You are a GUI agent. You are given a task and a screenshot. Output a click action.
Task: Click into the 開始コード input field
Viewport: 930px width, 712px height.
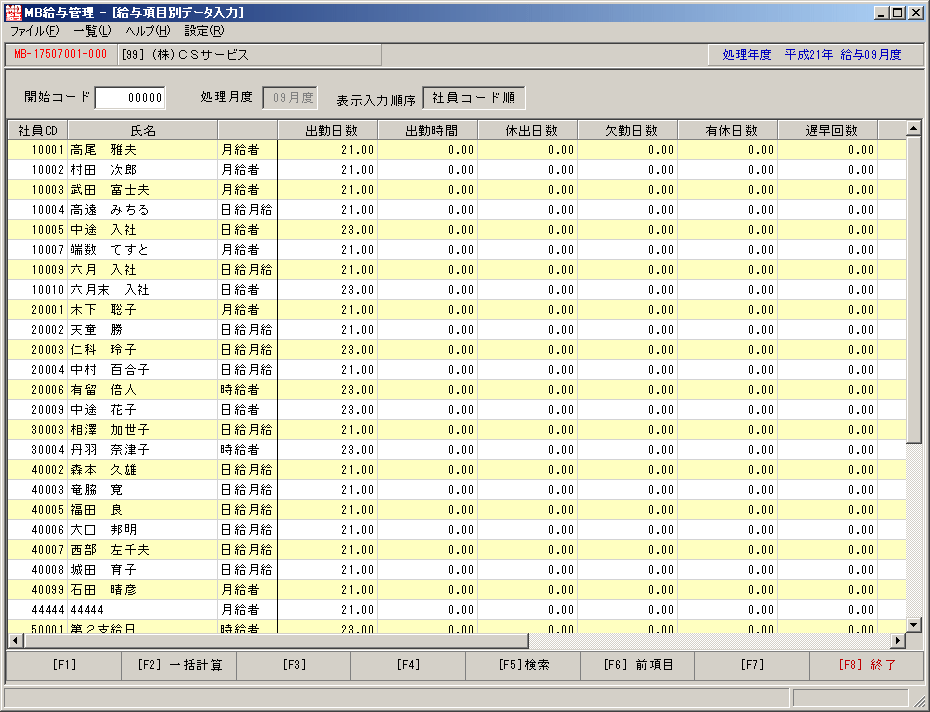[130, 98]
